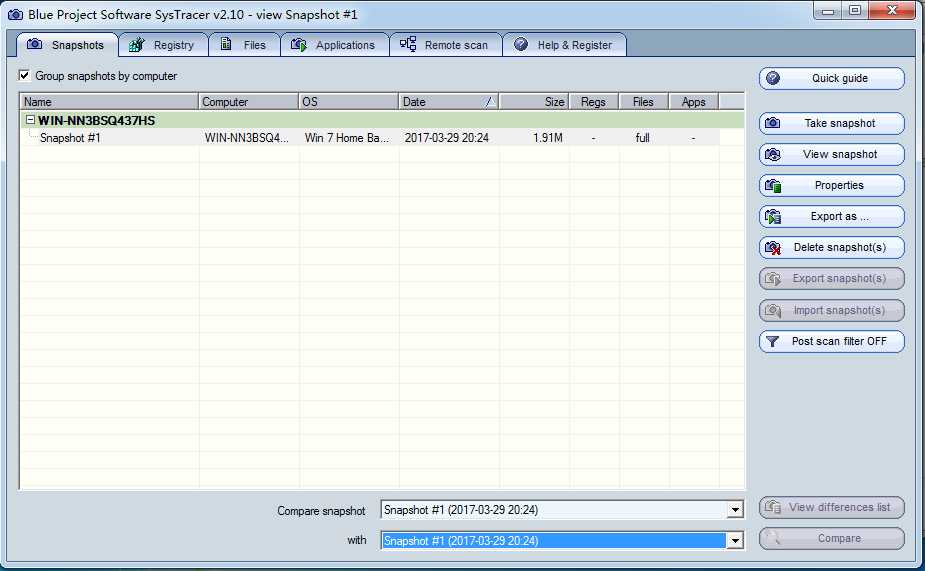Screen dimensions: 925x571
Task: Click the View differences list button
Action: 832,507
